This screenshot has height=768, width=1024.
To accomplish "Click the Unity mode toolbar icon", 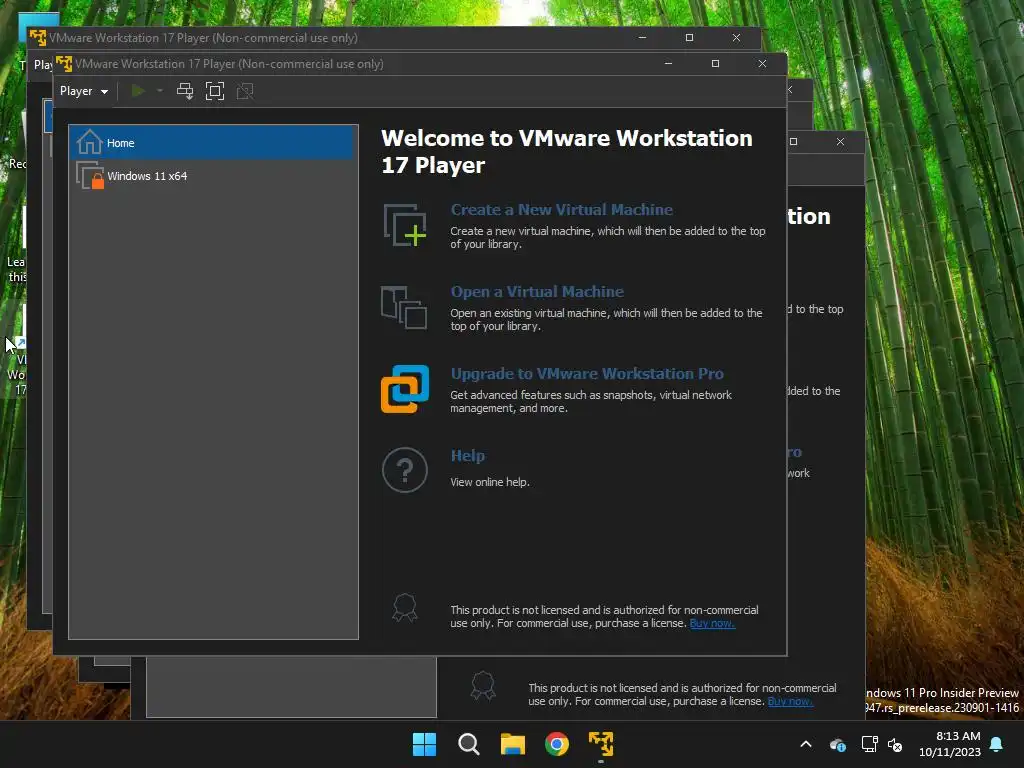I will coord(245,91).
